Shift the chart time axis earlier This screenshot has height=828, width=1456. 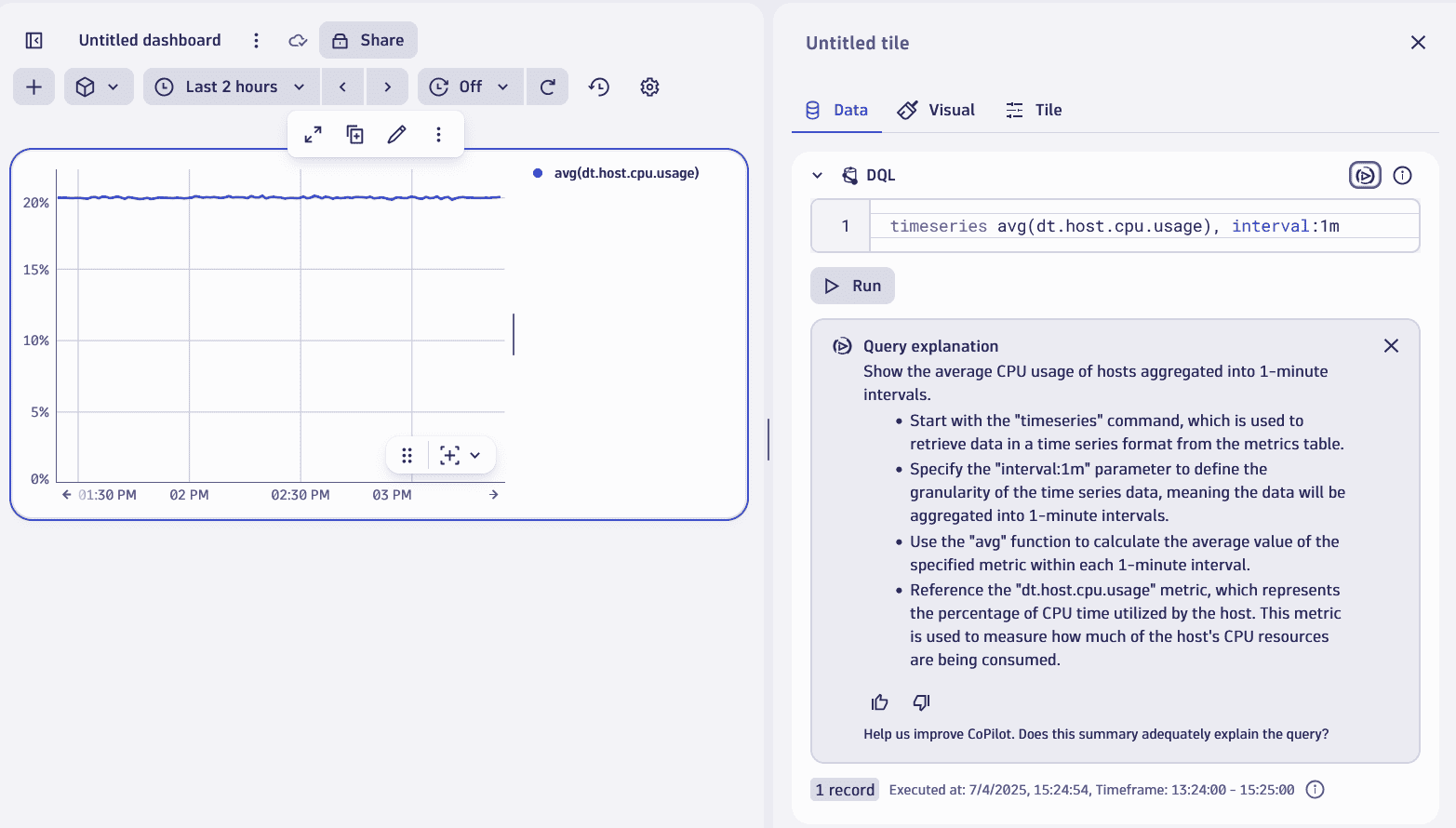click(67, 495)
